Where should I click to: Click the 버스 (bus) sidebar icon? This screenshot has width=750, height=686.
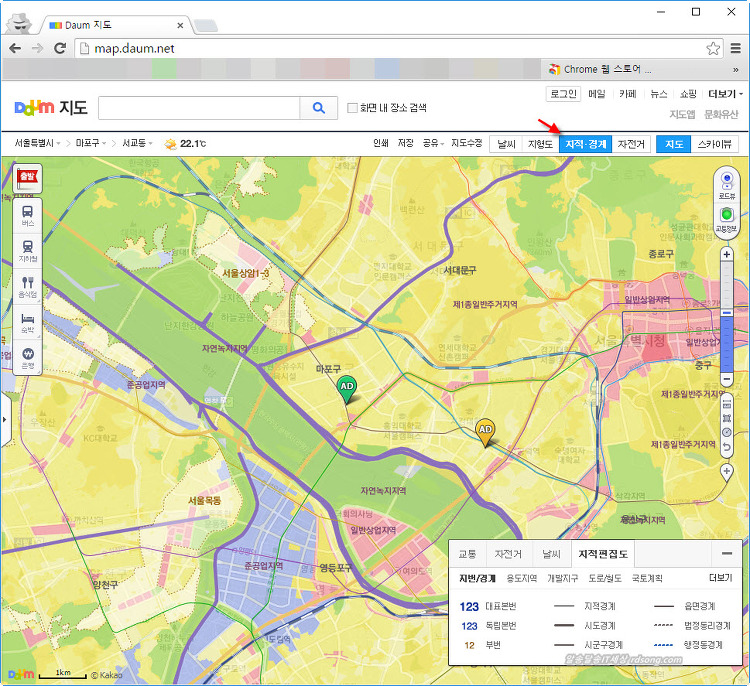point(27,215)
